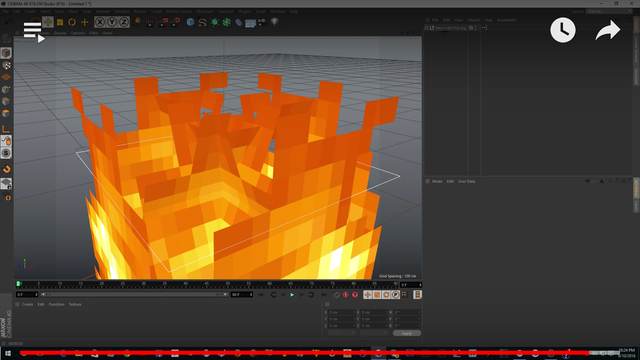
Task: Switch to Points mode
Action: (x=6, y=89)
